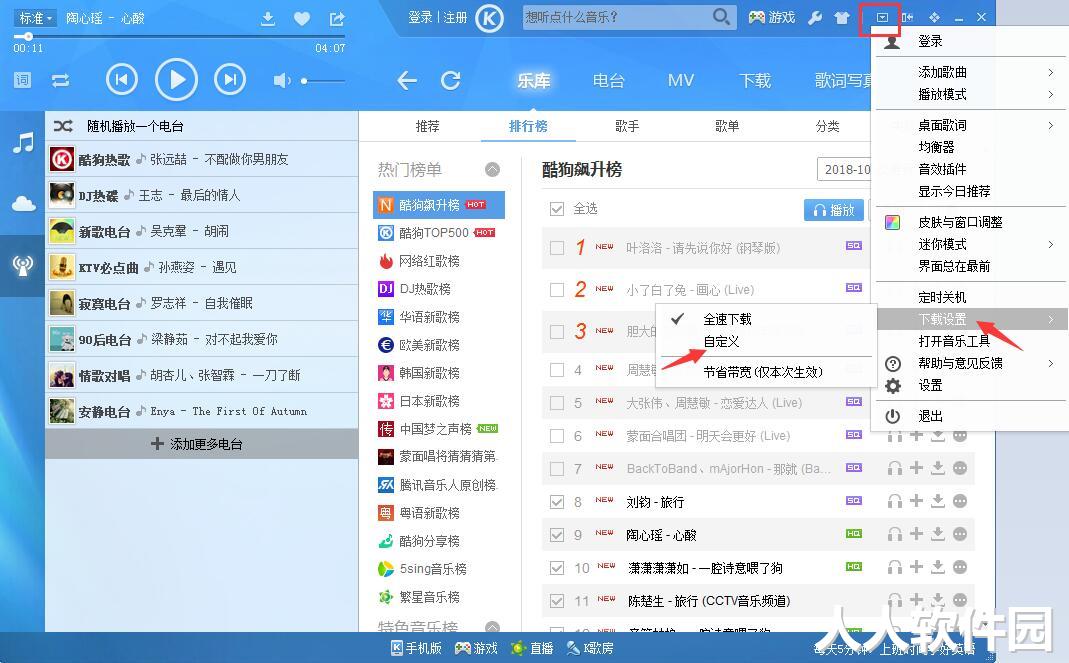Click the search magnifier icon

coord(721,16)
